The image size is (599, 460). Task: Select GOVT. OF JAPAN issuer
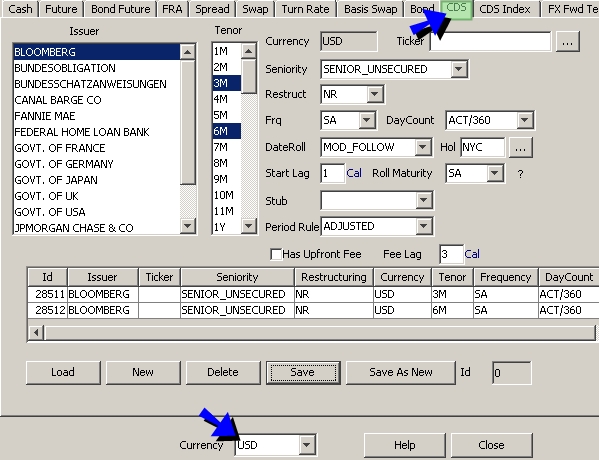coord(96,180)
